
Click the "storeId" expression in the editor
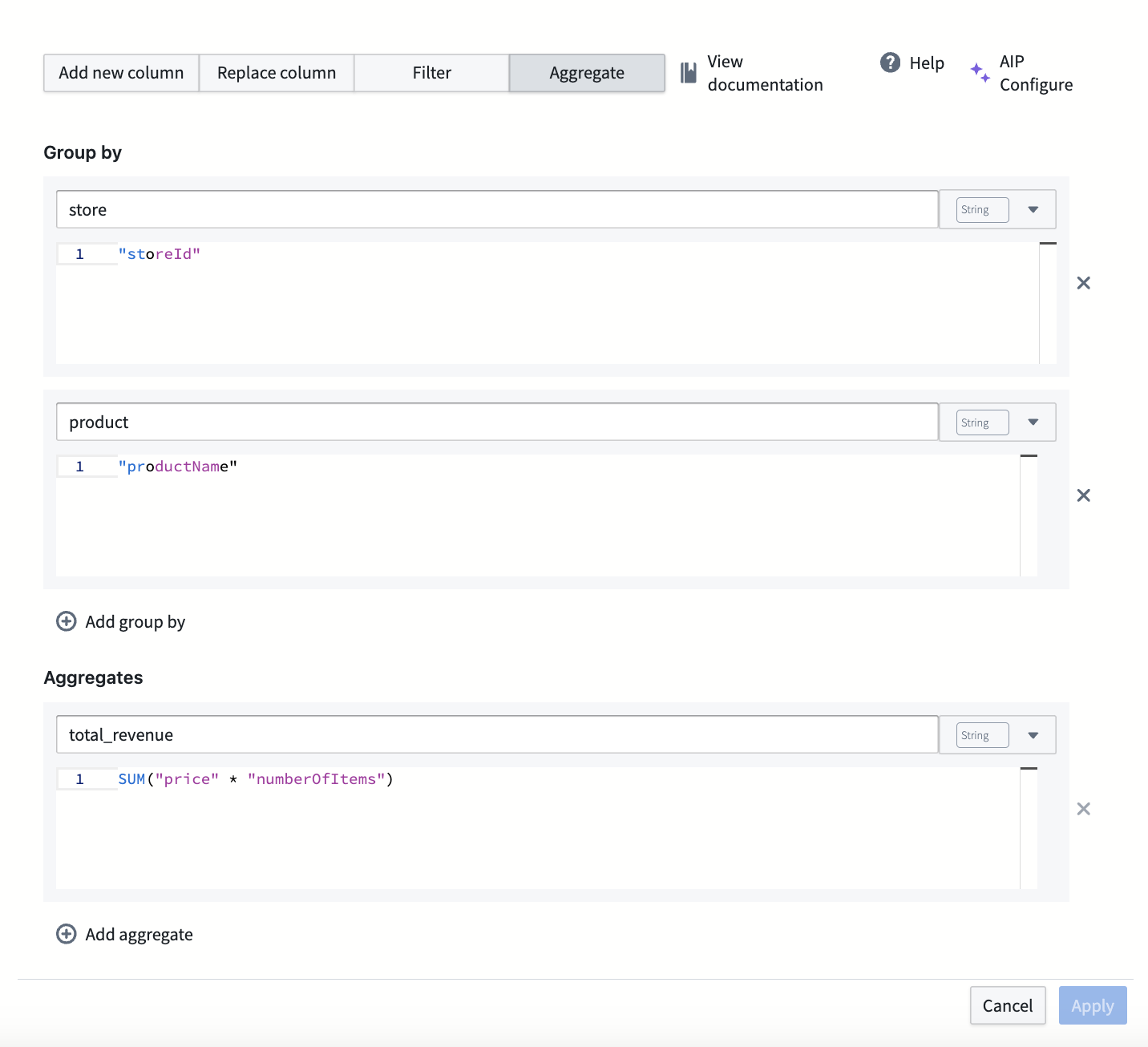tap(160, 254)
